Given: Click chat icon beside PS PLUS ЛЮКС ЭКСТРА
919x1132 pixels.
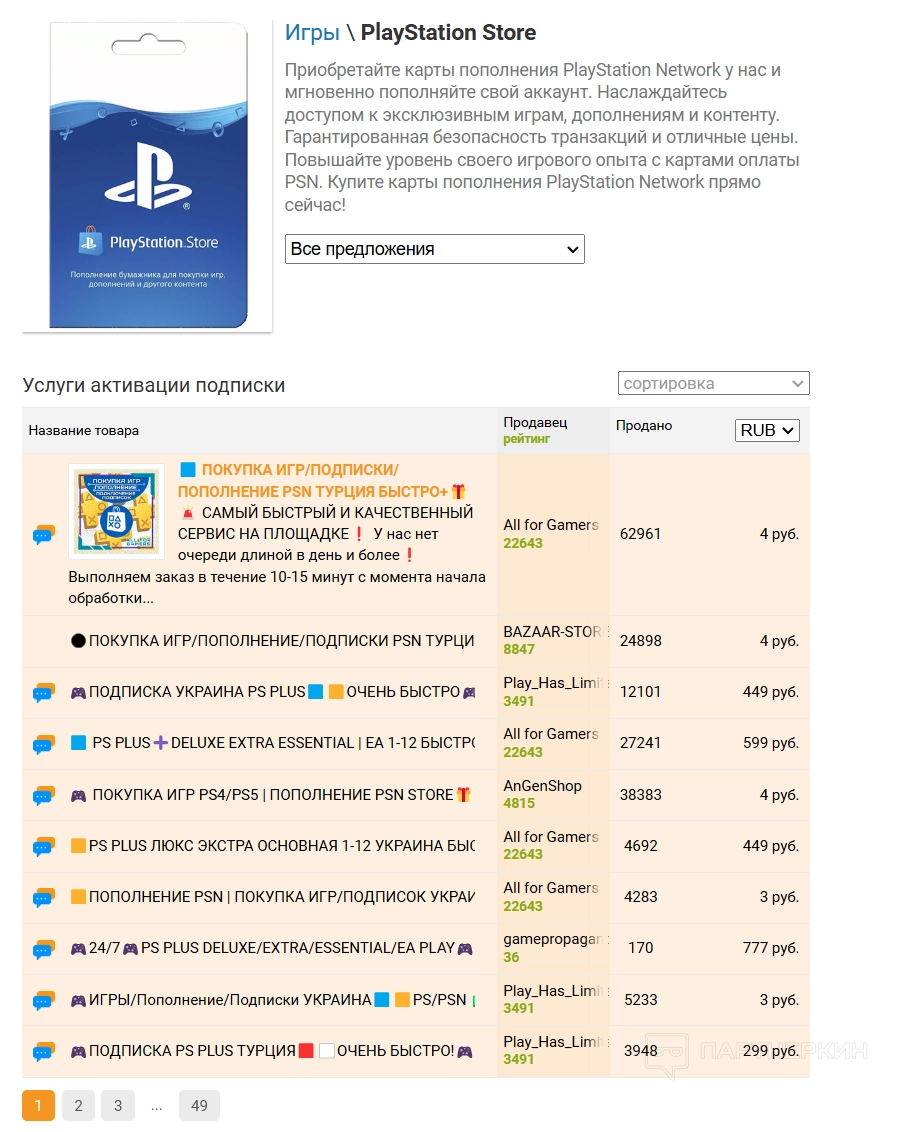Looking at the screenshot, I should point(44,846).
